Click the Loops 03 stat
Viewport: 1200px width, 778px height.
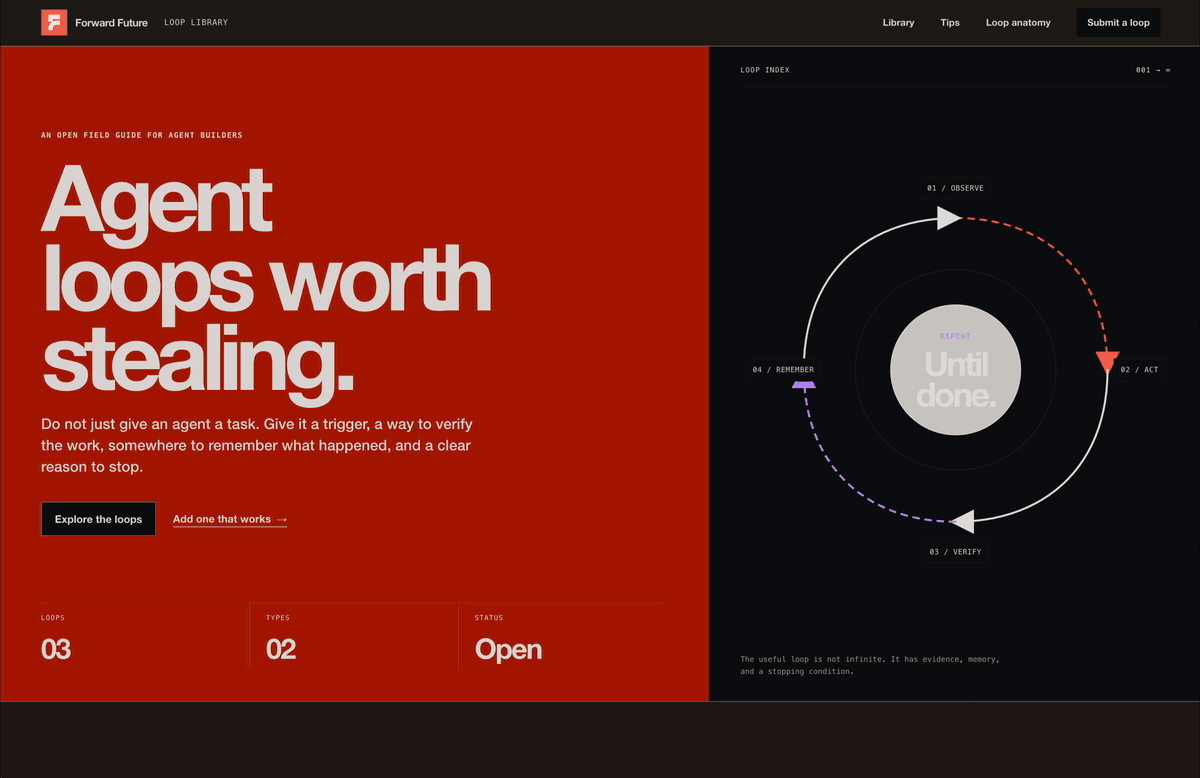[x=56, y=638]
